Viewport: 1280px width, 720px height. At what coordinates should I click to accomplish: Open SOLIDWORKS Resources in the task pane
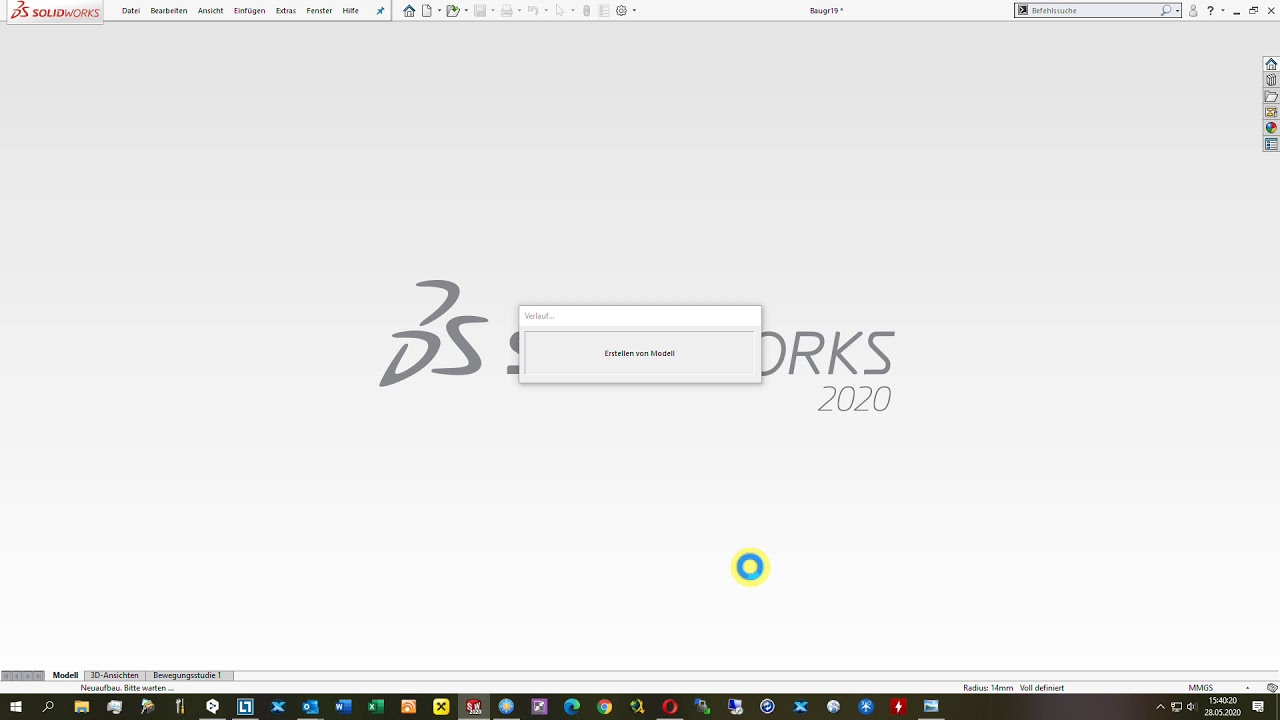(1271, 64)
